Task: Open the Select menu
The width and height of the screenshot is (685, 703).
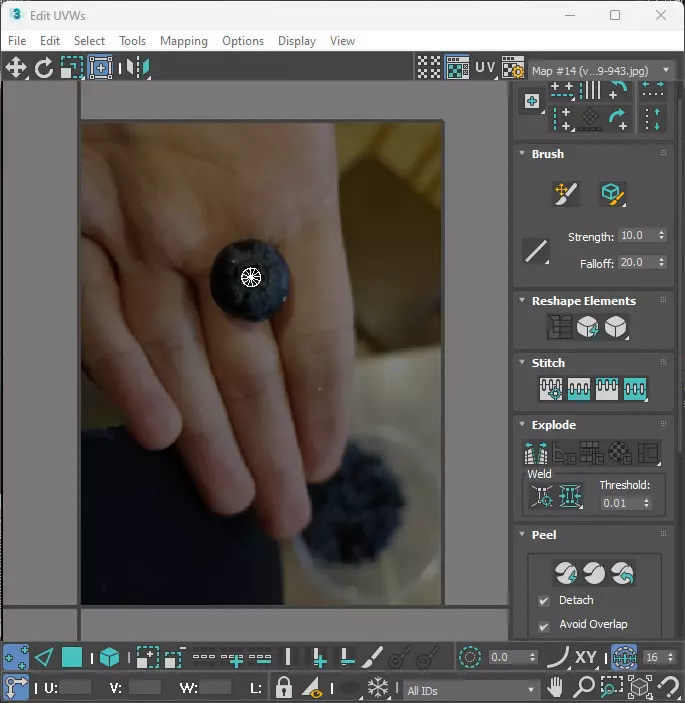Action: [89, 41]
